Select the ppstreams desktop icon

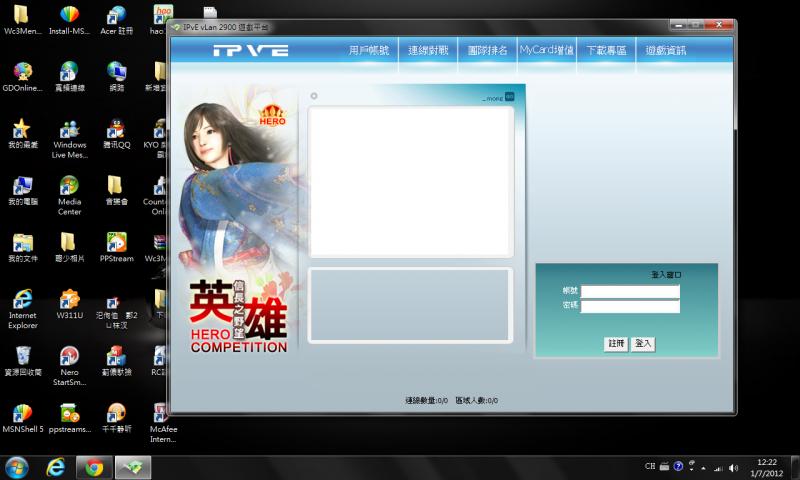69,419
